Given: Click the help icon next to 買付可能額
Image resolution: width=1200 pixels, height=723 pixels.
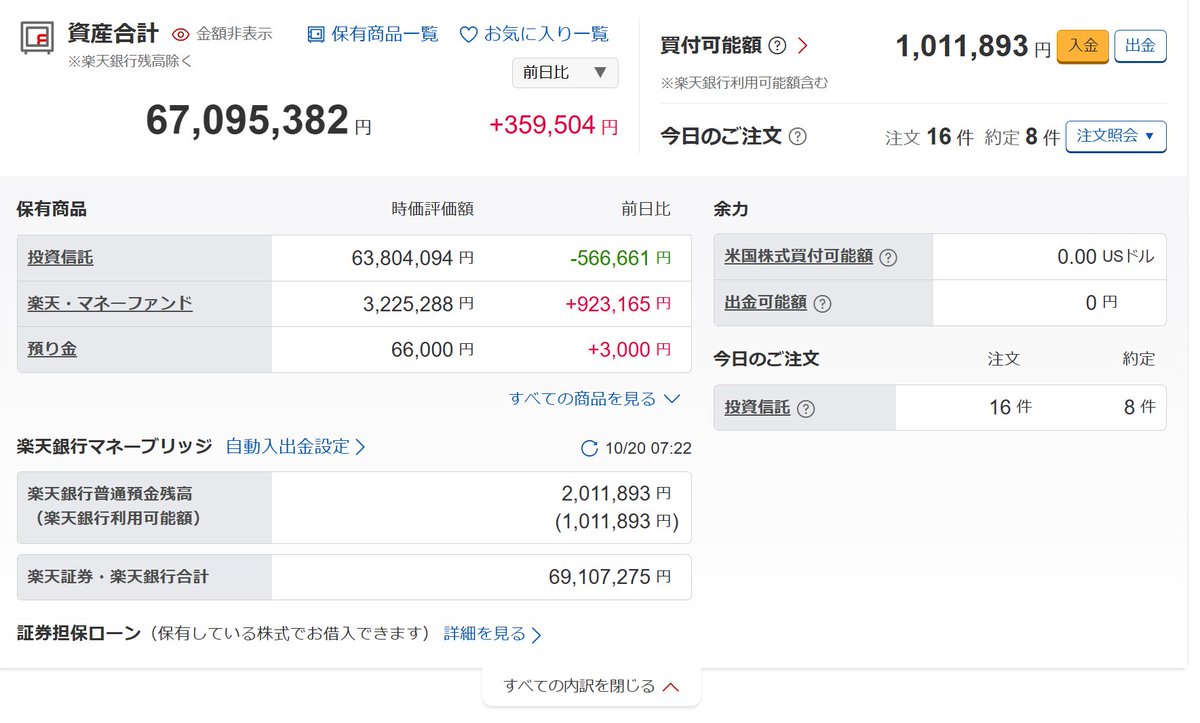Looking at the screenshot, I should pyautogui.click(x=777, y=46).
